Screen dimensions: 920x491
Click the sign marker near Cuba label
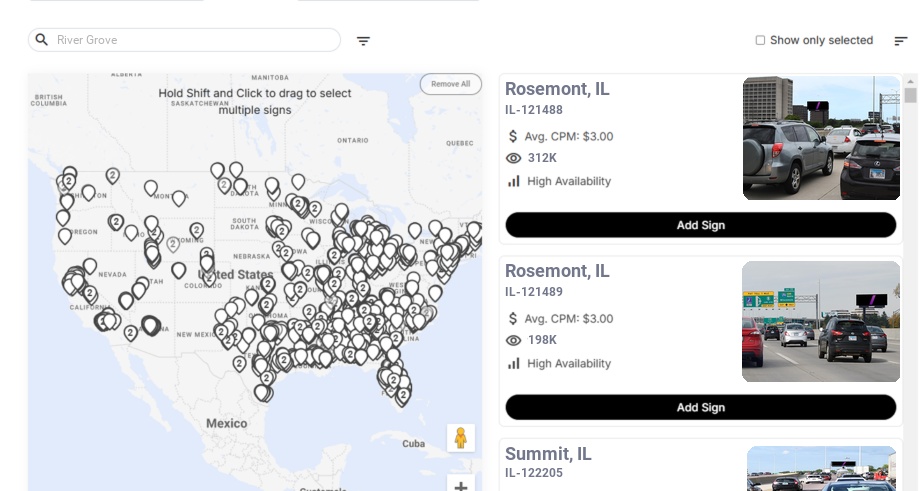coord(403,395)
